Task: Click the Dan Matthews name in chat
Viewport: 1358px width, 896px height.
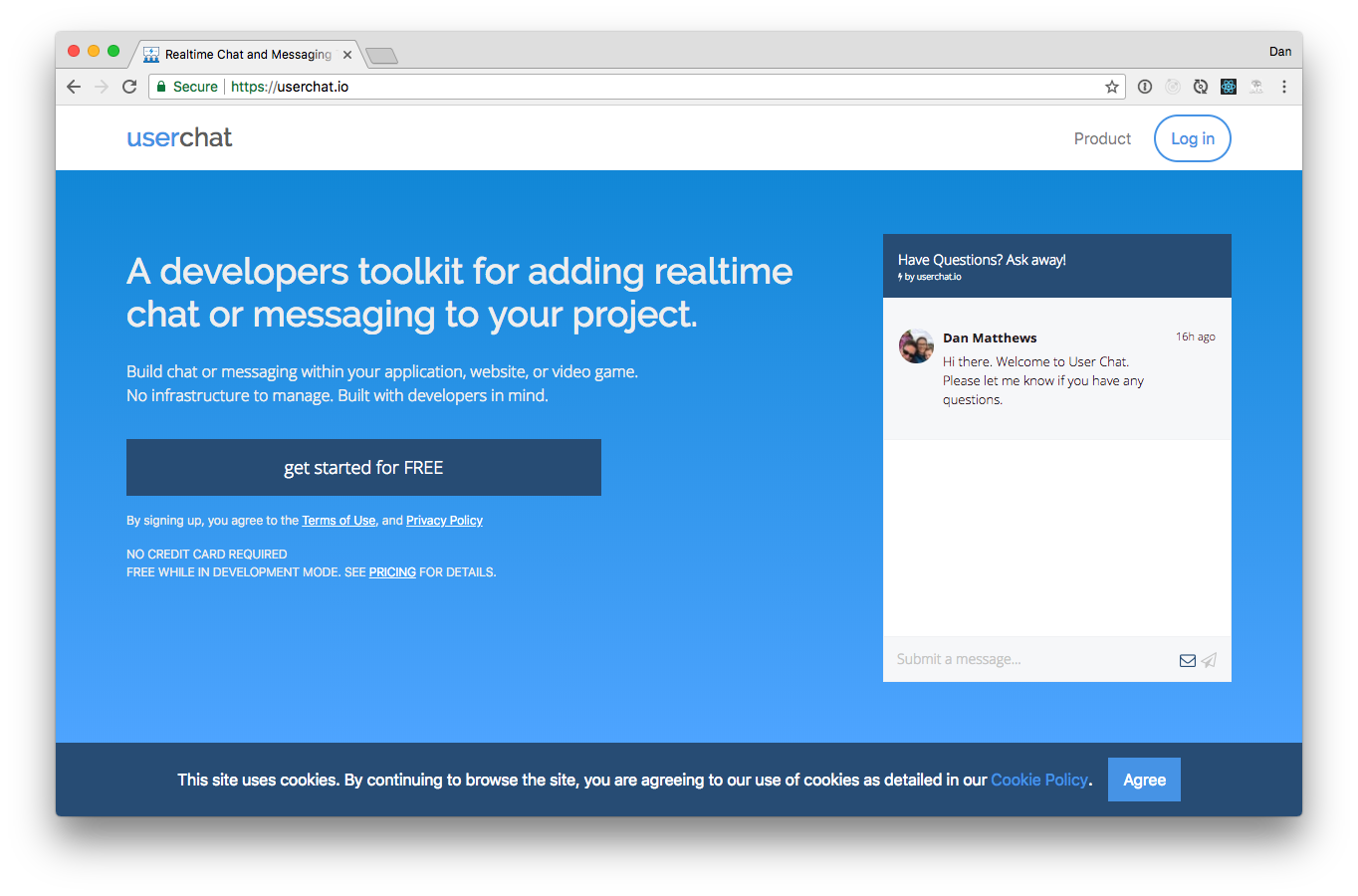Action: [990, 338]
